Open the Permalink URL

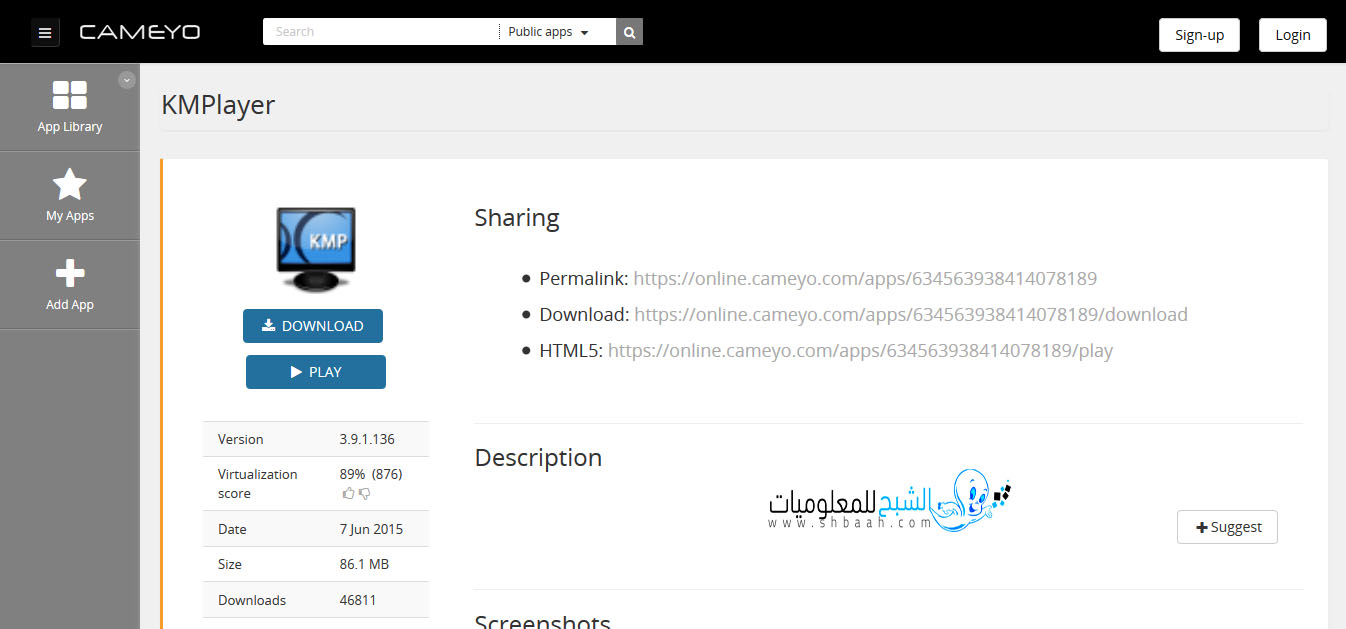tap(865, 278)
